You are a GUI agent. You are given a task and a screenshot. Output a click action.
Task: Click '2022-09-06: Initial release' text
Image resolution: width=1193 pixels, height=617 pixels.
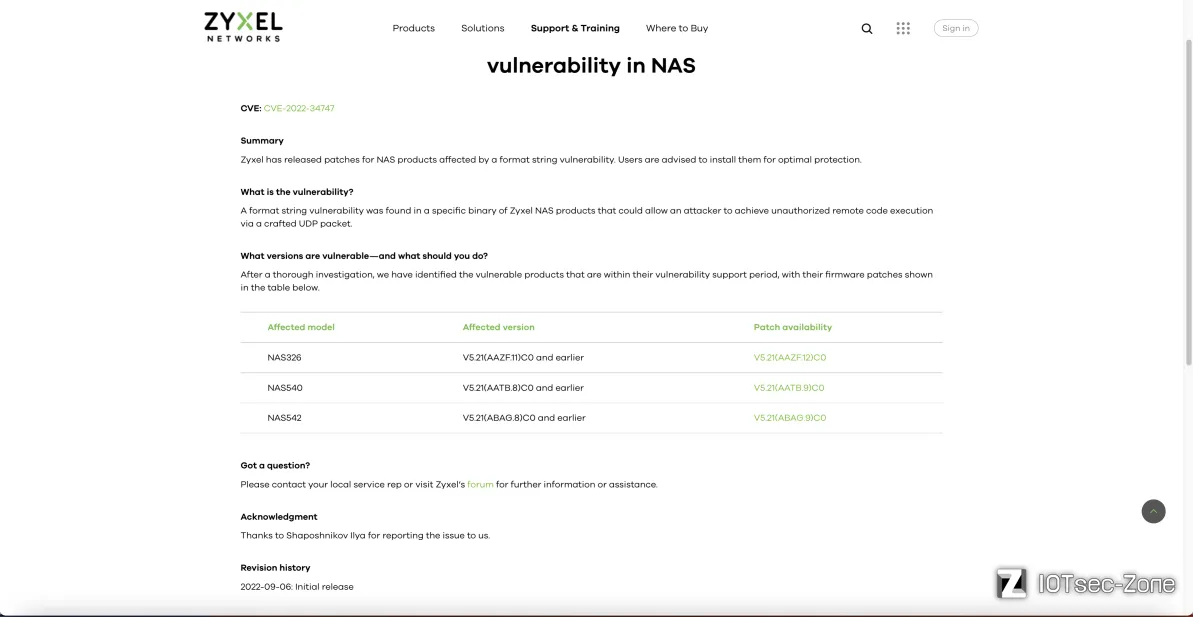click(297, 587)
